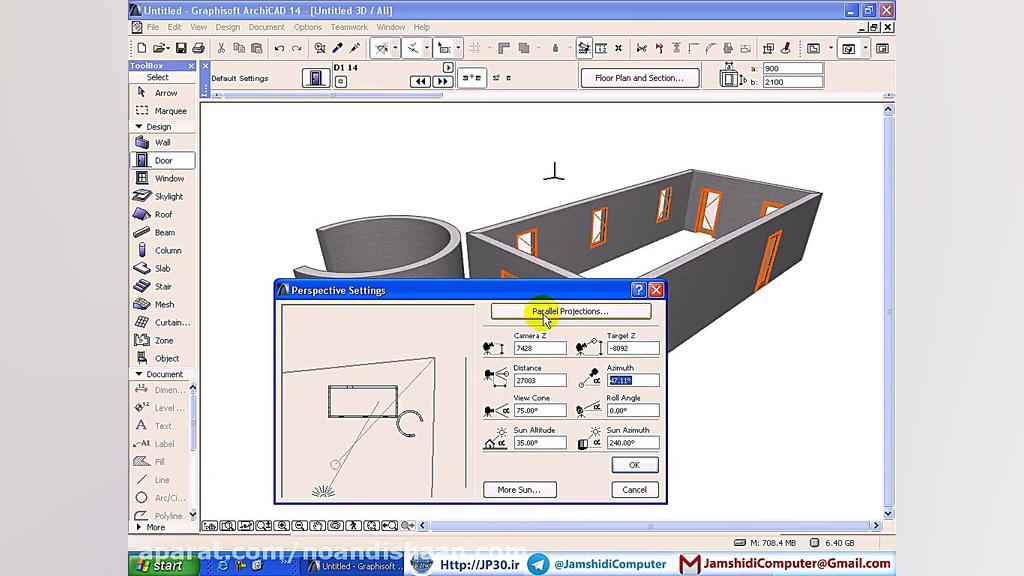
Task: Click the Redo arrow icon
Action: click(x=296, y=48)
